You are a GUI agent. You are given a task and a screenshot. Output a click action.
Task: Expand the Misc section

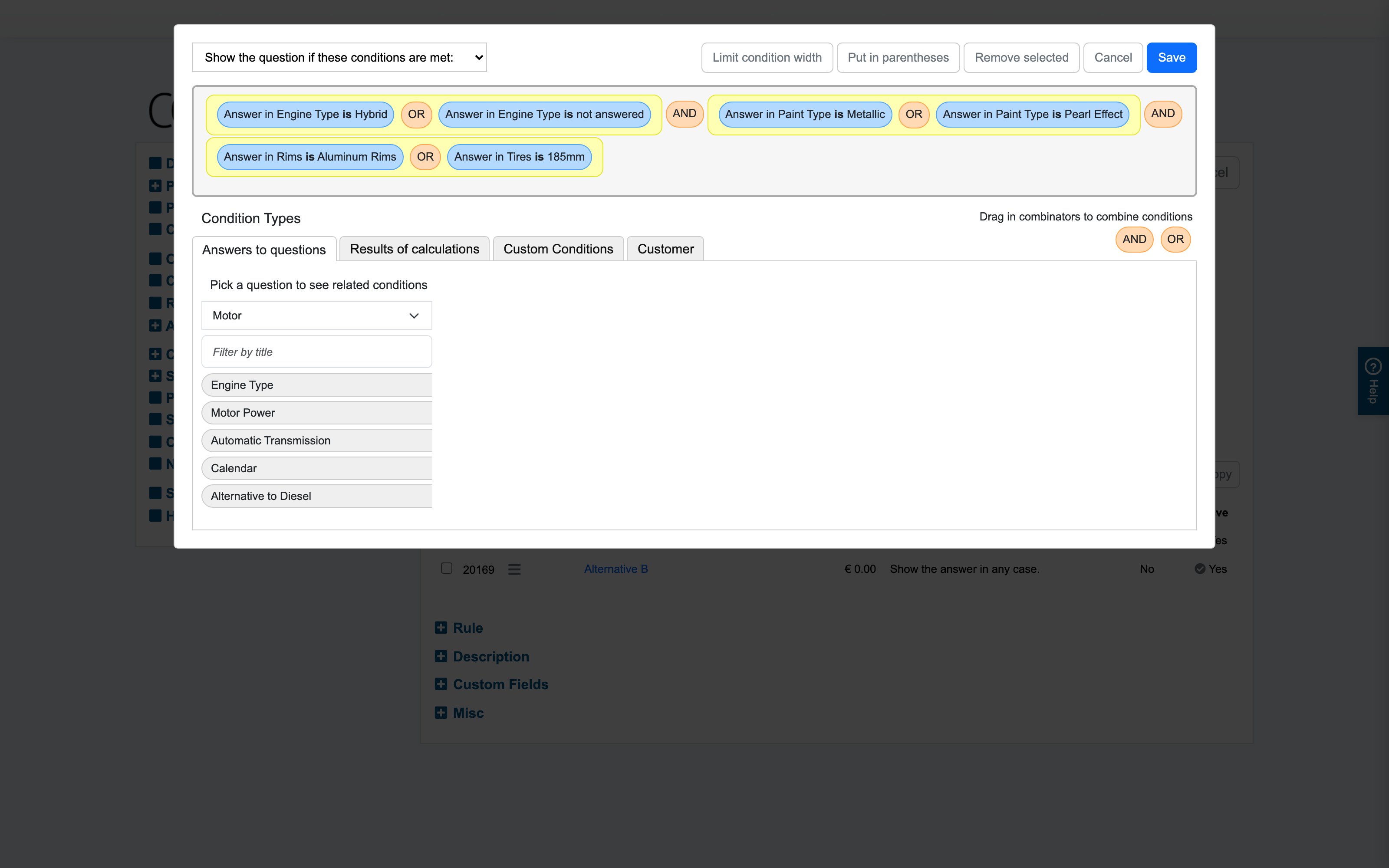pos(459,713)
